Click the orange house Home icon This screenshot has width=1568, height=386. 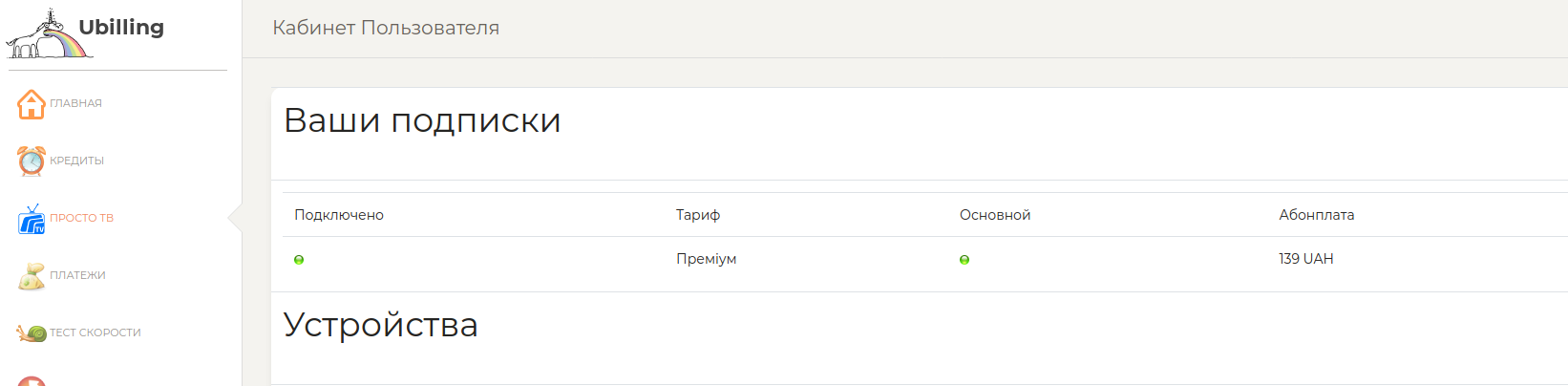32,103
